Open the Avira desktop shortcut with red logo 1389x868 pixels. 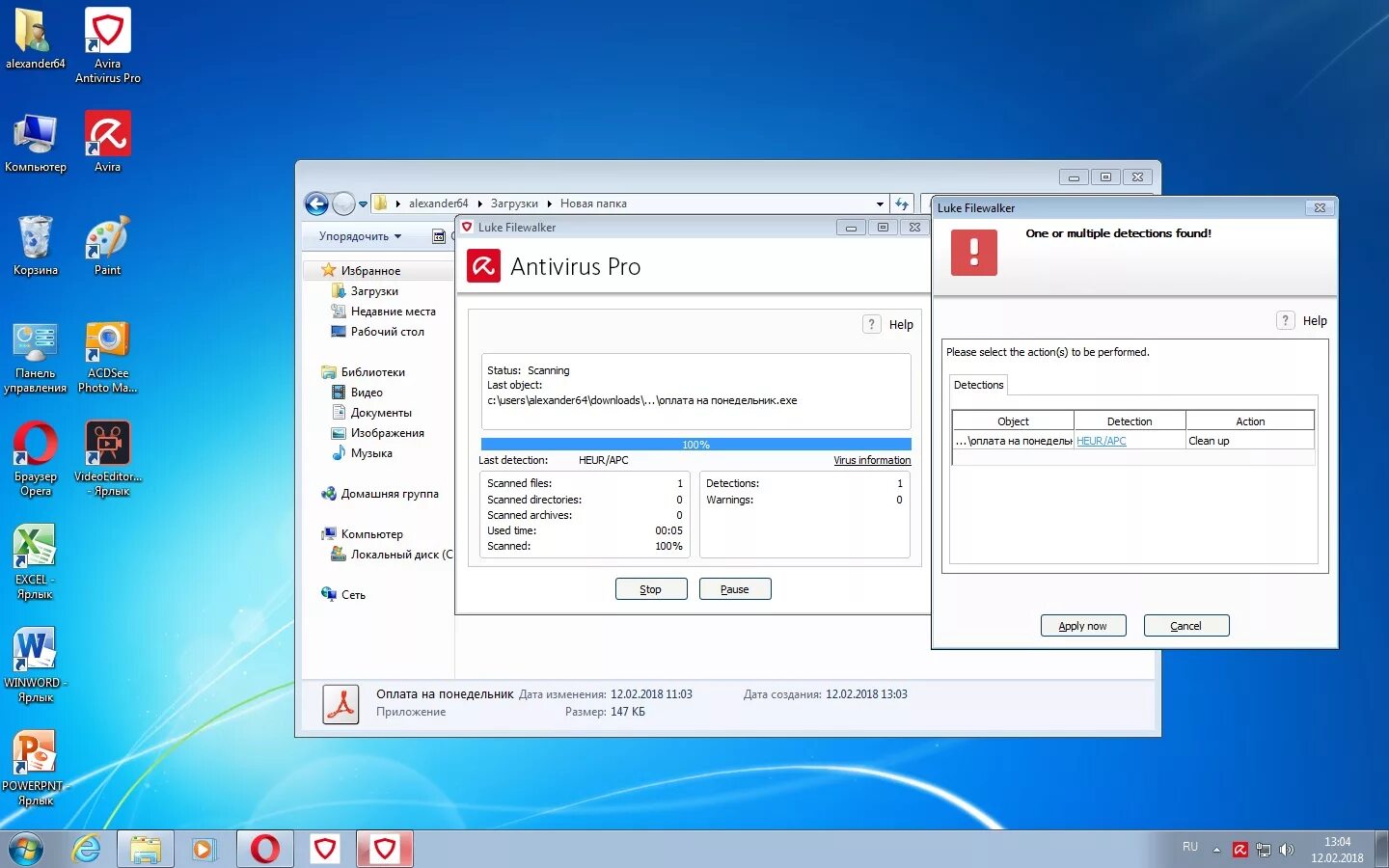[x=108, y=142]
